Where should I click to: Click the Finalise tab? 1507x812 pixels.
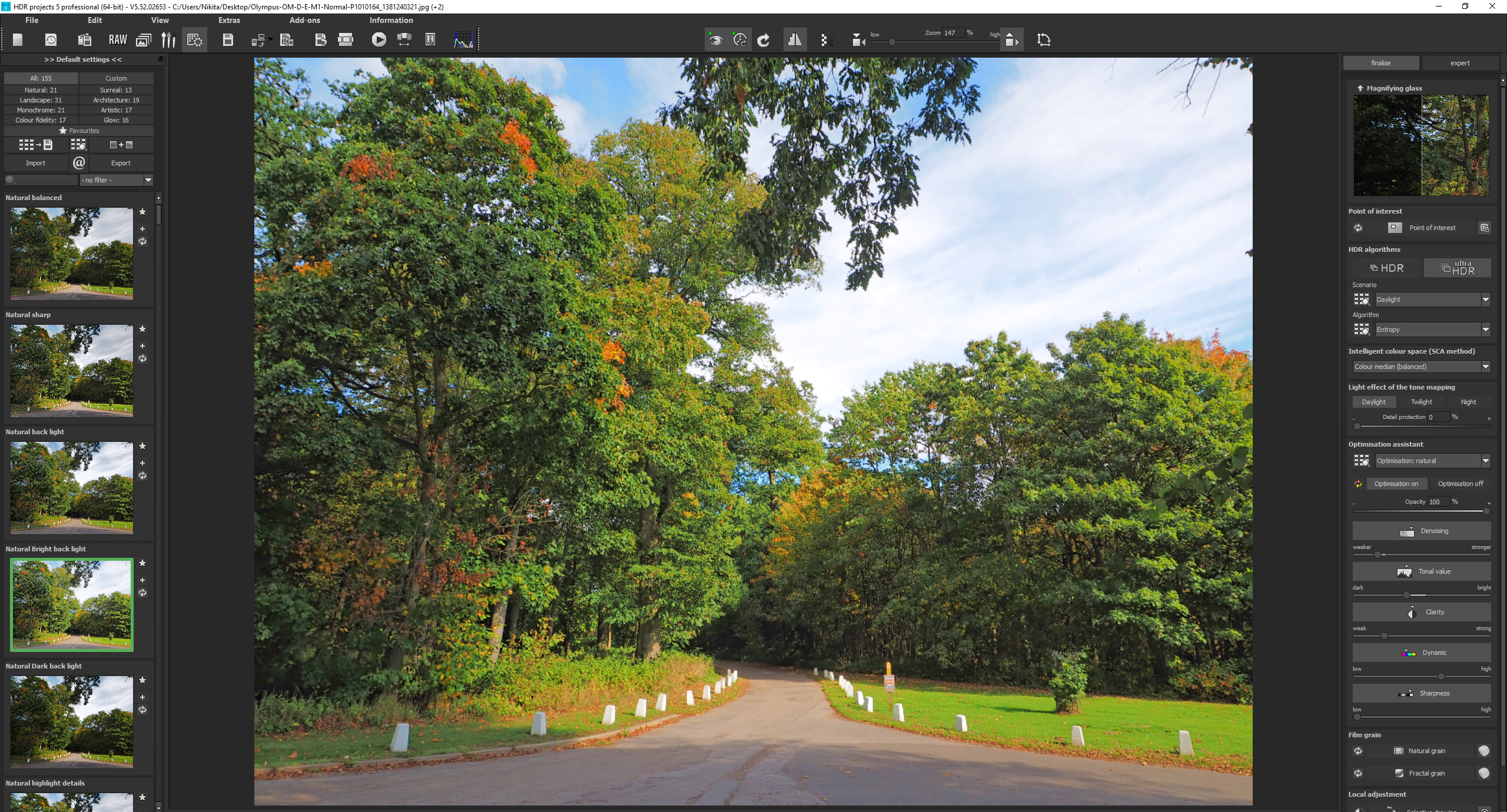click(1383, 63)
